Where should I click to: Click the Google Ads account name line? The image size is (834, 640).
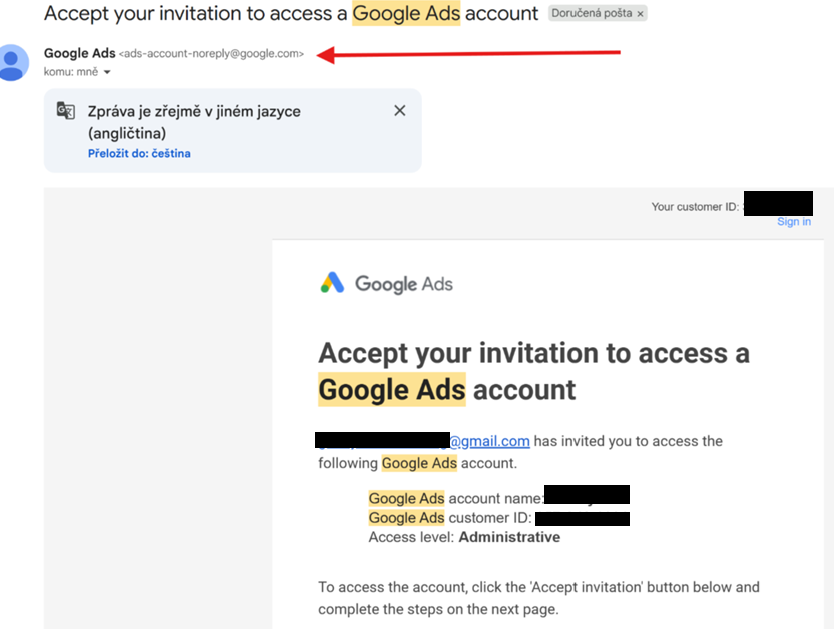455,498
